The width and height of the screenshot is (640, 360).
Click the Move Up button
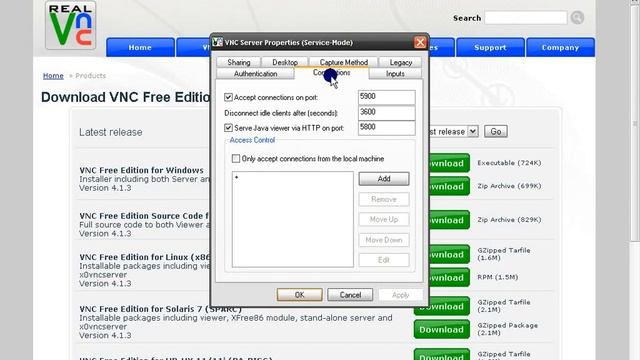384,219
